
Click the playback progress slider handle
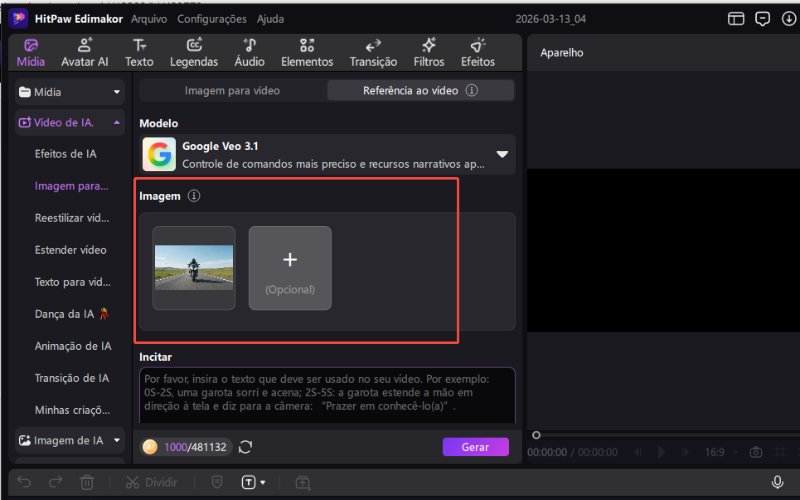pyautogui.click(x=536, y=435)
